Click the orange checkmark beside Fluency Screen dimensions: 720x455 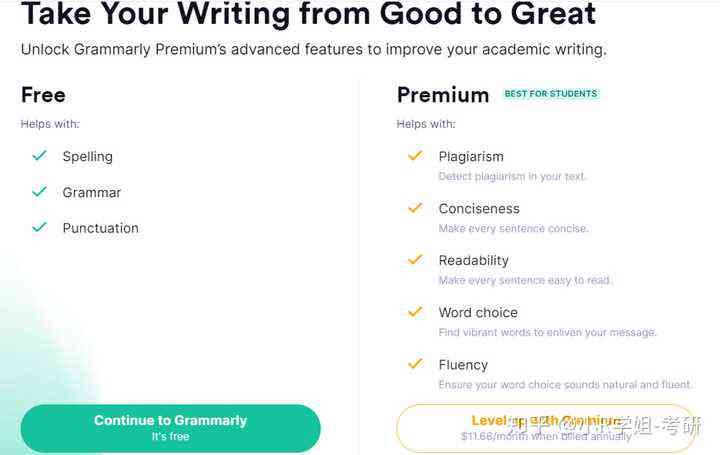(415, 364)
